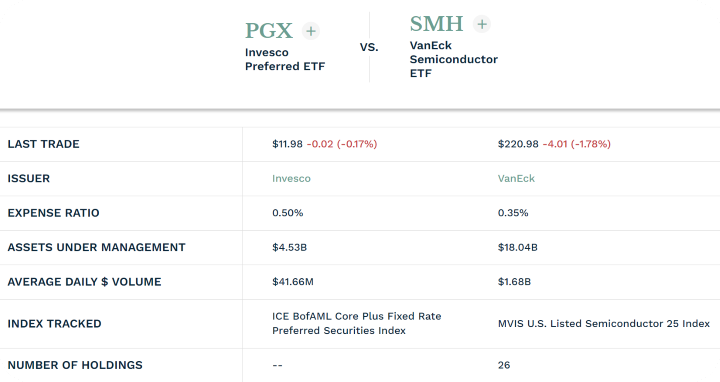720x382 pixels.
Task: Click the SMH assets value $18.04B
Action: pos(518,247)
